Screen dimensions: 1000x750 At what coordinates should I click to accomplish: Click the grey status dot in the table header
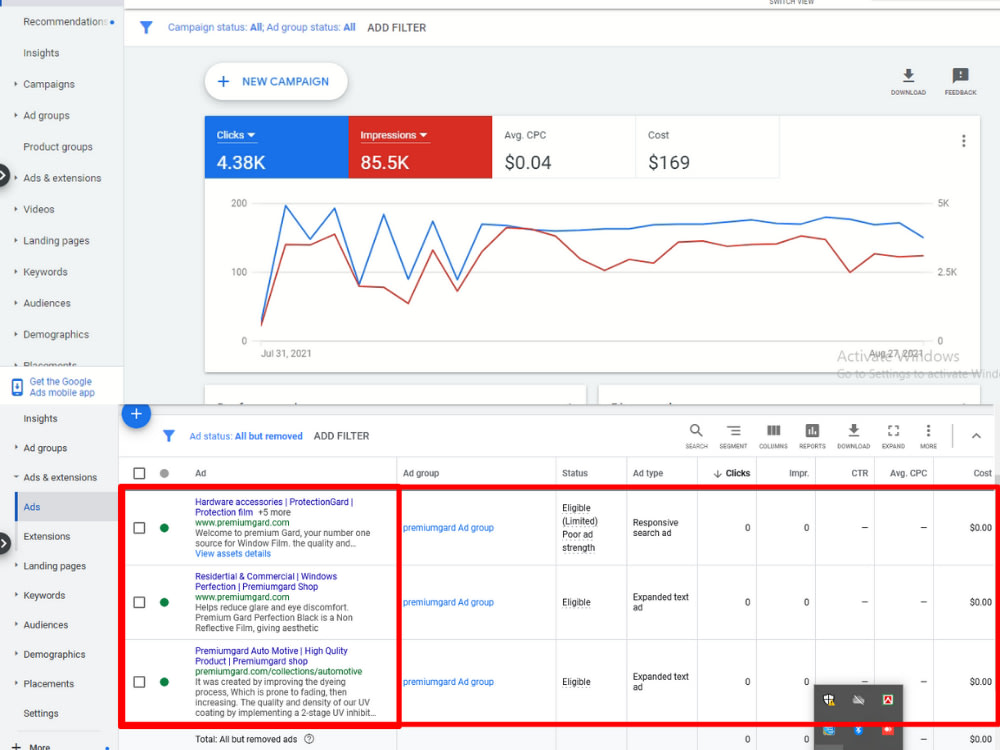[164, 473]
